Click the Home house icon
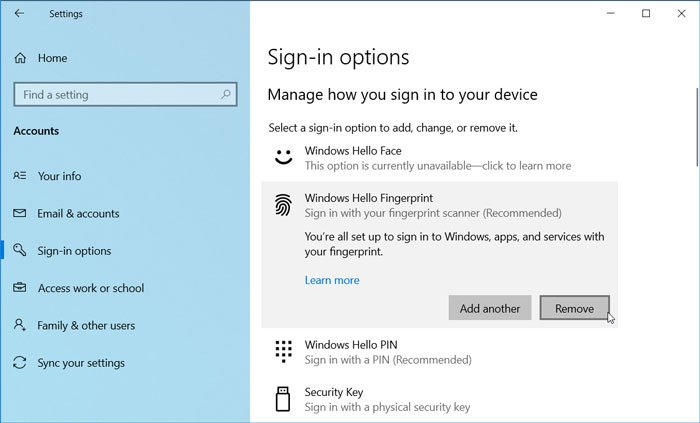700x423 pixels. click(20, 58)
